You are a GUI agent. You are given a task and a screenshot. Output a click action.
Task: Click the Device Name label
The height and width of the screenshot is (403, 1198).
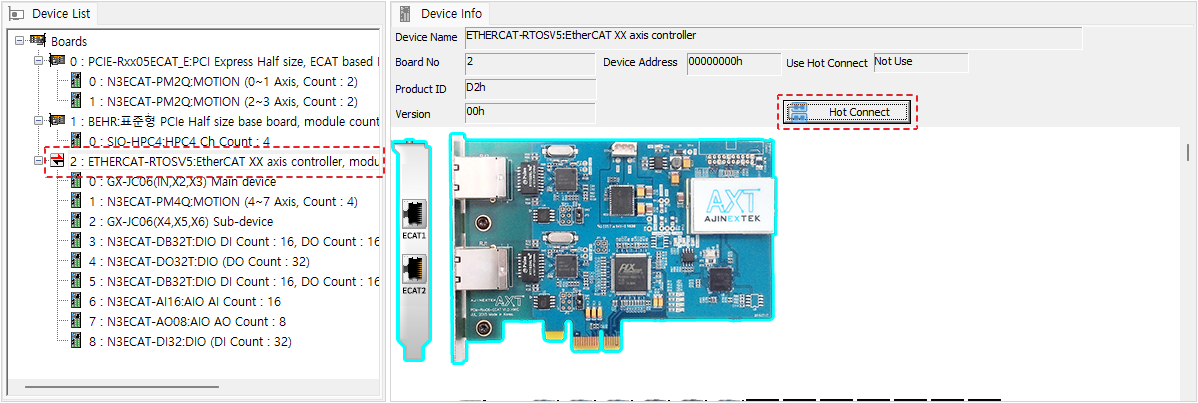point(426,37)
